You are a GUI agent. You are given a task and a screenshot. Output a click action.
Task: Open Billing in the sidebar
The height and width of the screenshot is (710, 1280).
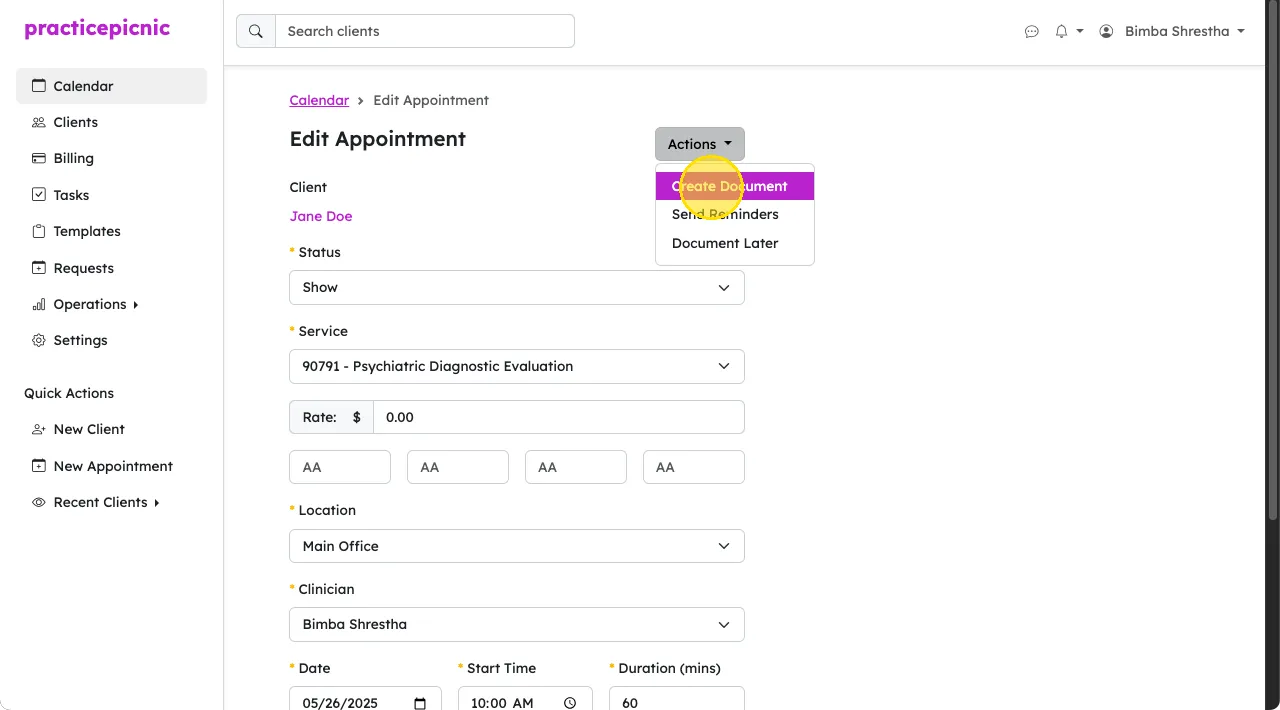[x=111, y=158]
